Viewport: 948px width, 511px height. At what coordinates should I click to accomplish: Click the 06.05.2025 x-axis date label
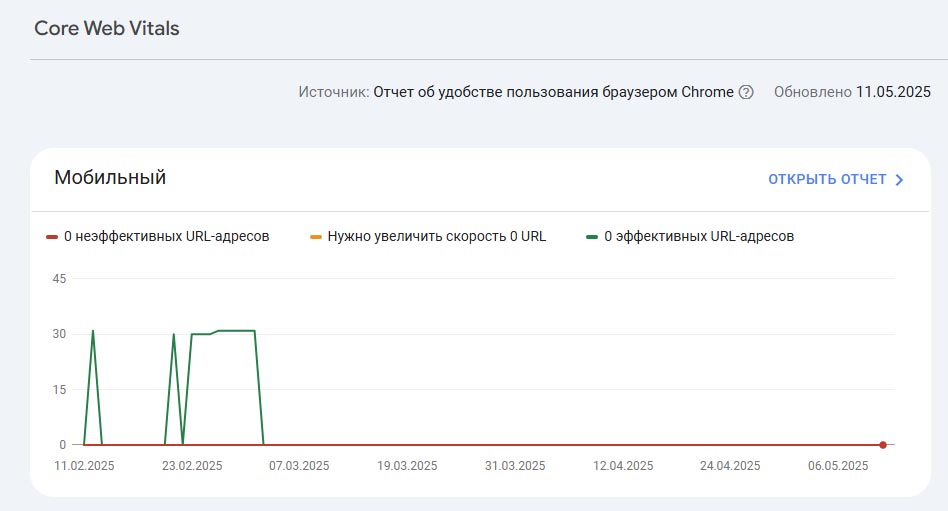point(838,466)
